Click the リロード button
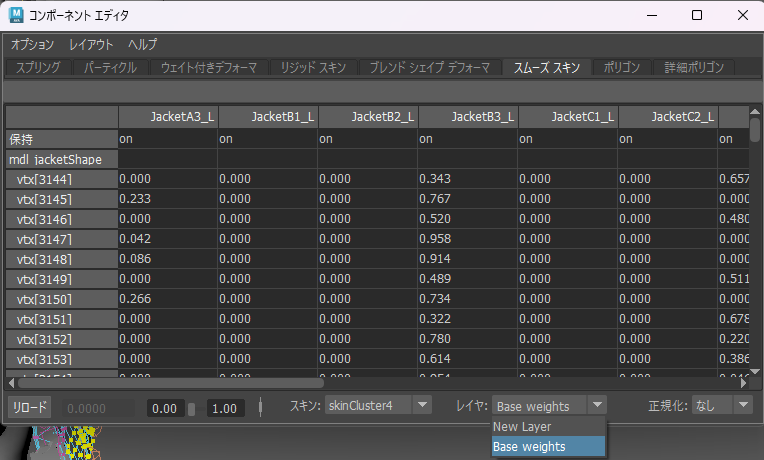 30,407
